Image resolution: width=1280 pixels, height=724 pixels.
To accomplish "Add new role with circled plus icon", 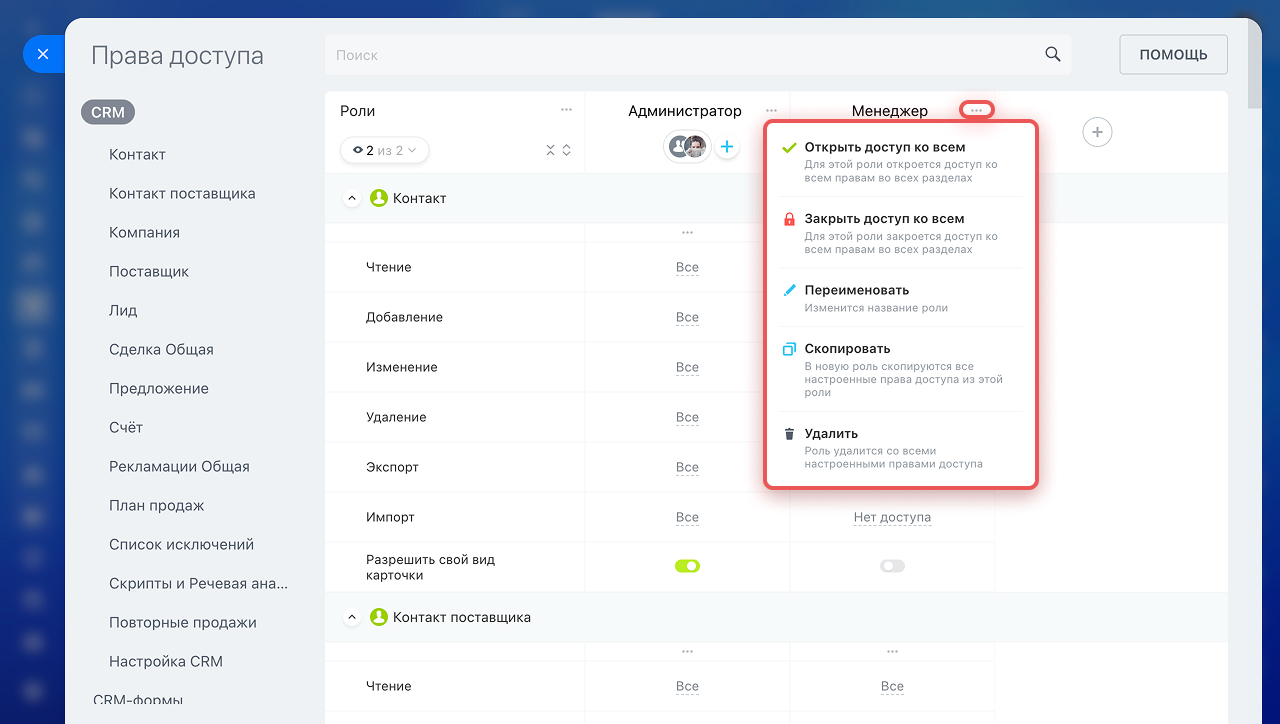I will (x=1097, y=132).
